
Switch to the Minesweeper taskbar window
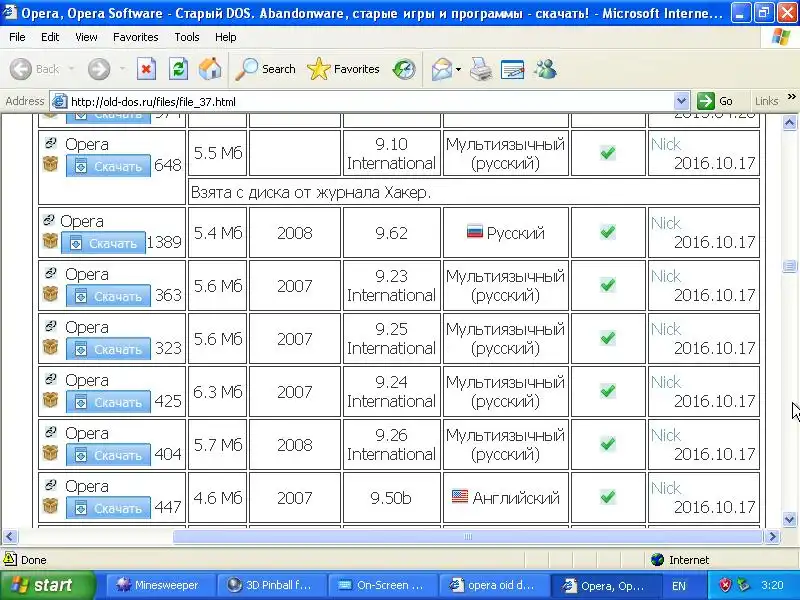[160, 585]
